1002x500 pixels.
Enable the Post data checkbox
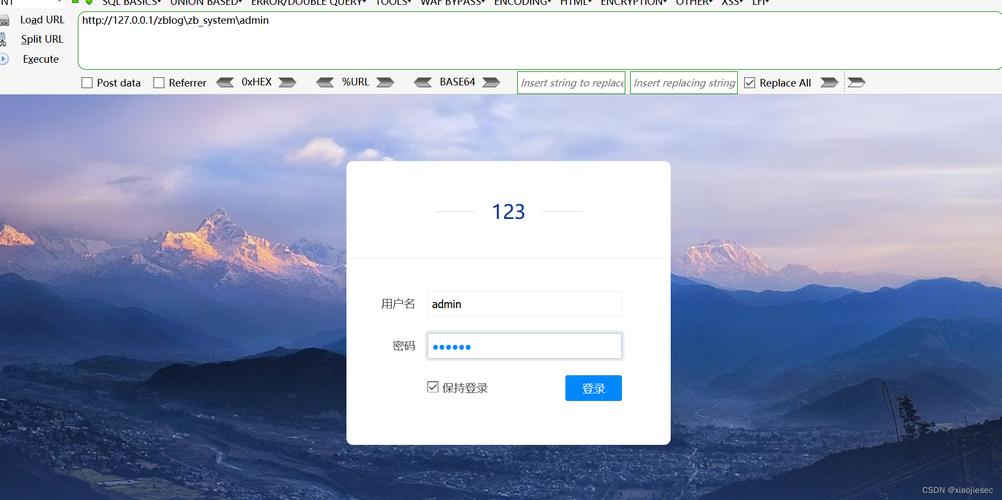[87, 82]
